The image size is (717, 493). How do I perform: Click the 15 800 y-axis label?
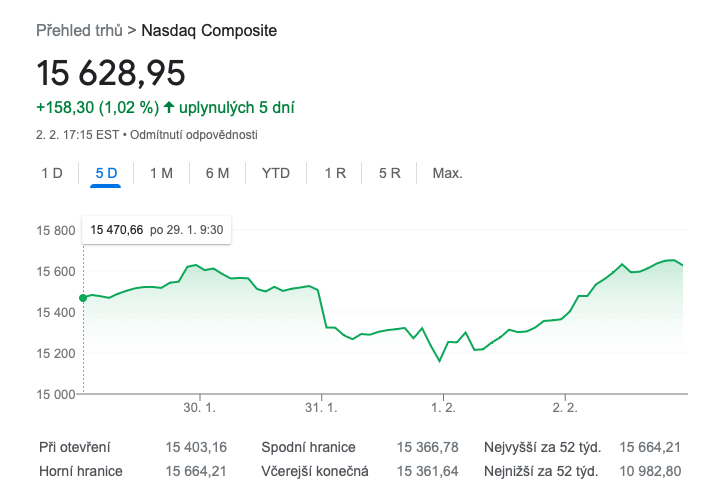click(56, 230)
